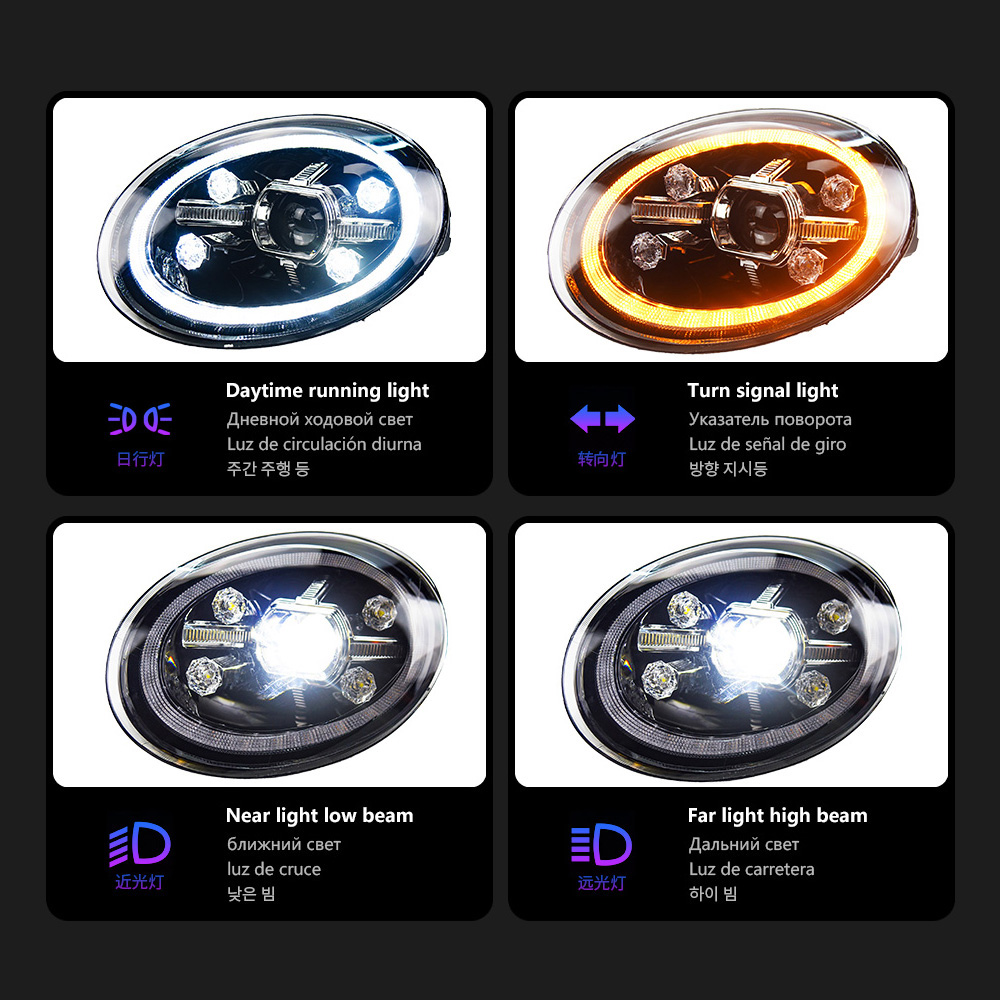Screen dimensions: 1000x1000
Task: Open the high beam headlight photo
Action: pyautogui.click(x=731, y=654)
